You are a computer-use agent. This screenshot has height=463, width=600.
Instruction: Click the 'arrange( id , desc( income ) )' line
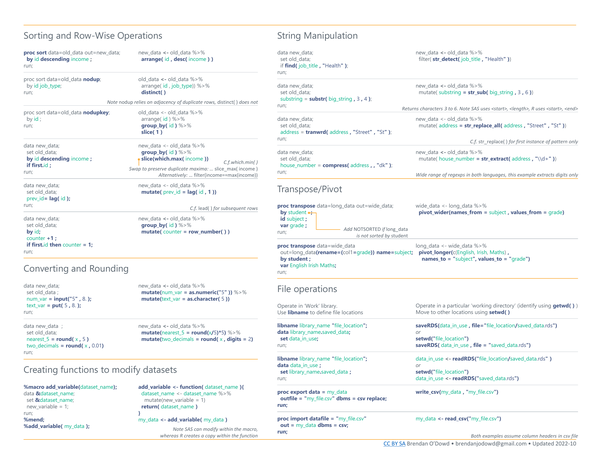click(x=177, y=59)
